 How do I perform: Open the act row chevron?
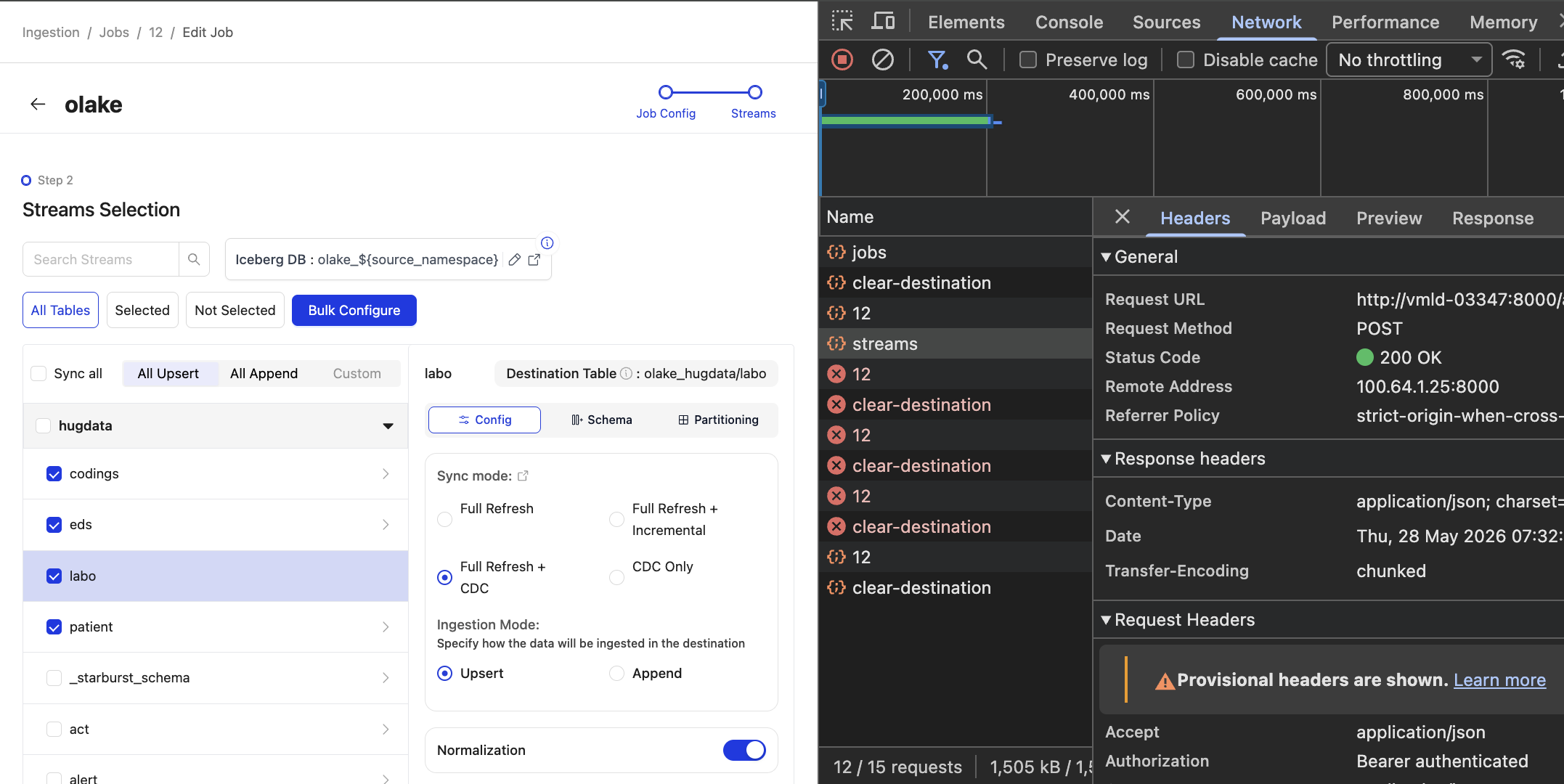coord(386,729)
